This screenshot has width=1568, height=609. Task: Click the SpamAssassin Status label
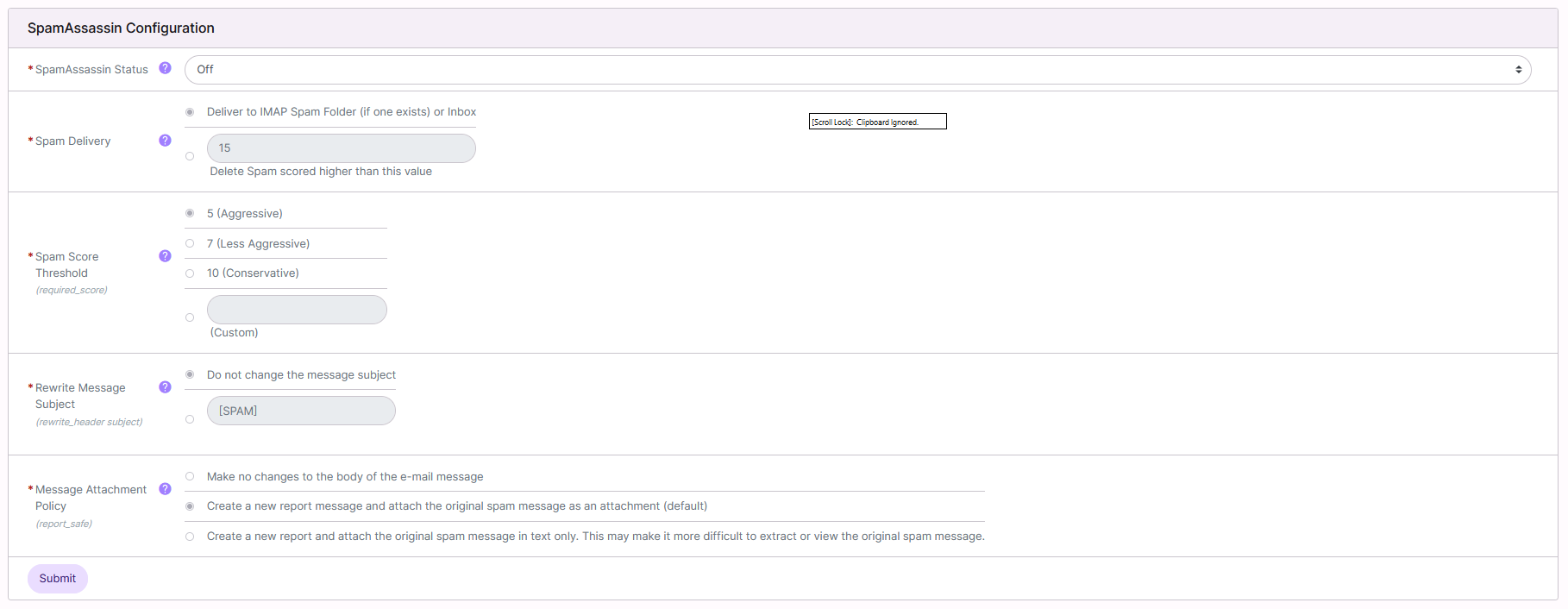point(91,69)
